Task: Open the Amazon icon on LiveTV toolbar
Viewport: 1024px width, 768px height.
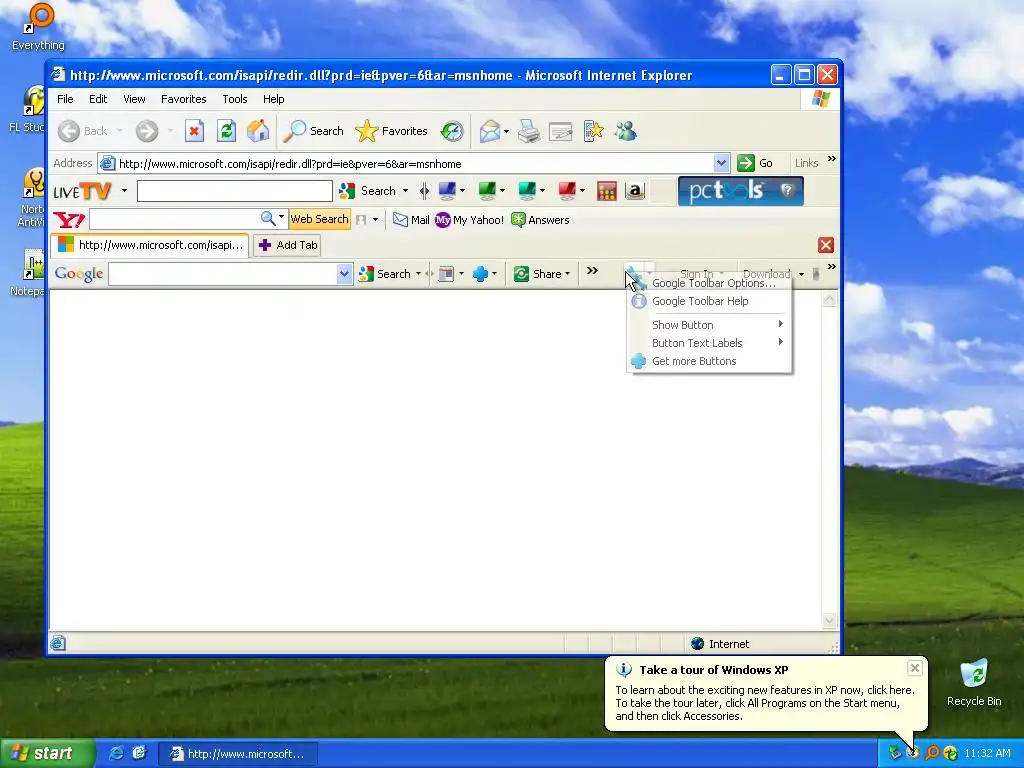Action: [x=635, y=191]
